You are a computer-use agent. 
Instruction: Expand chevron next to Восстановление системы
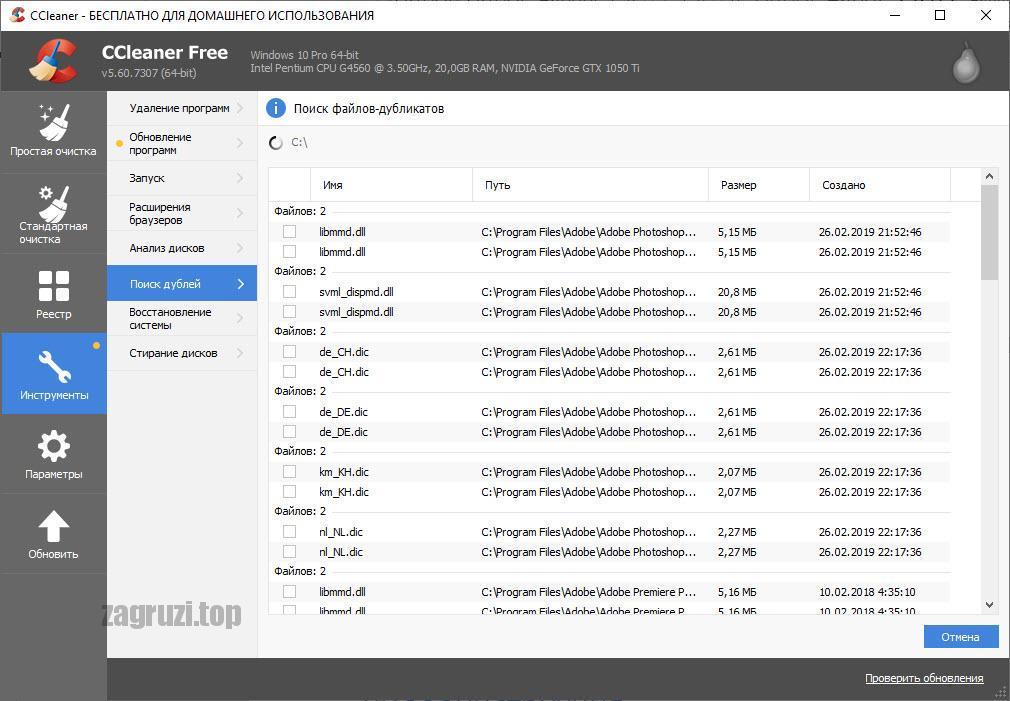click(x=240, y=318)
